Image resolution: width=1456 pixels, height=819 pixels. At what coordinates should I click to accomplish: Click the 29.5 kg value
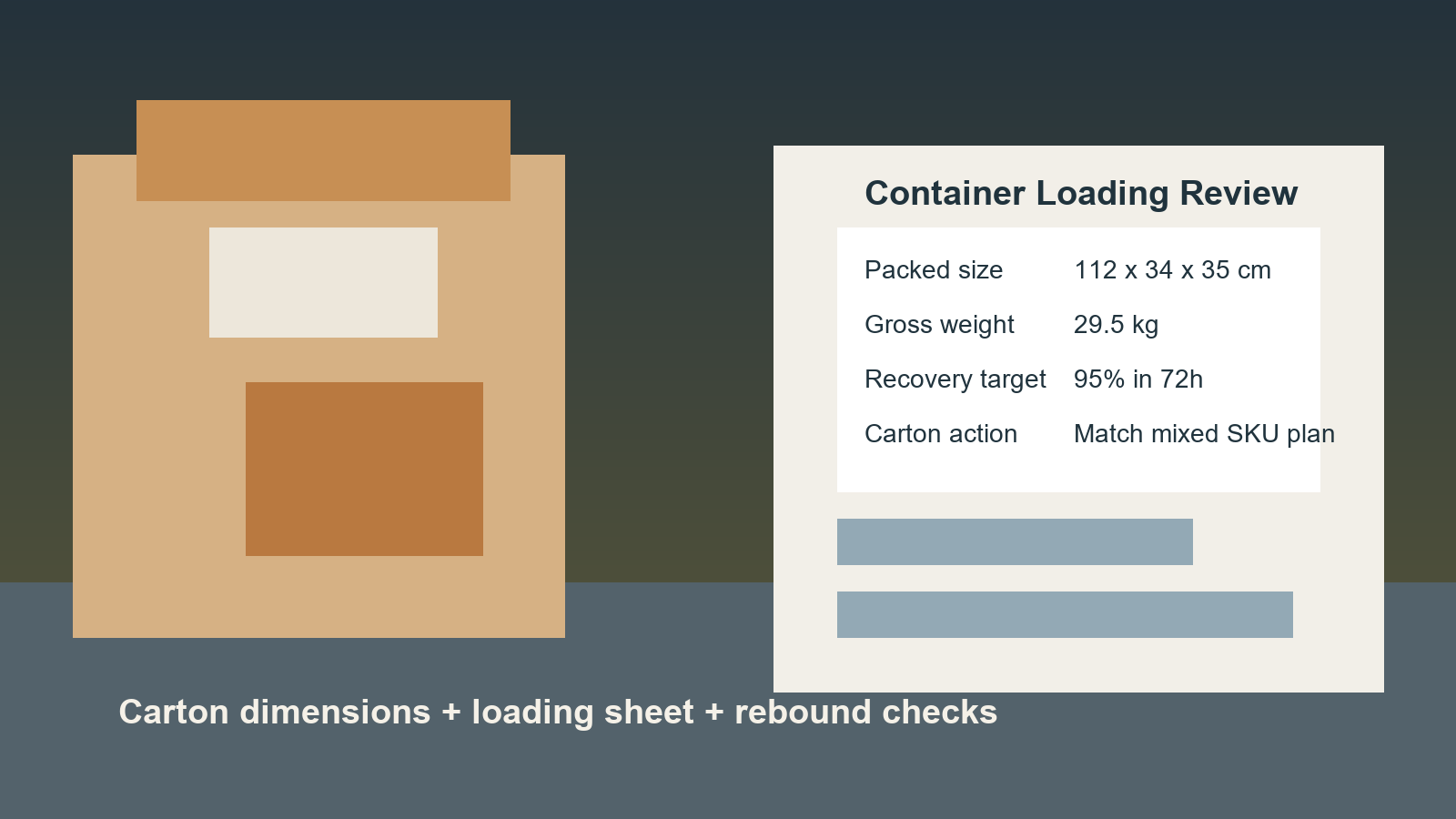(1116, 325)
